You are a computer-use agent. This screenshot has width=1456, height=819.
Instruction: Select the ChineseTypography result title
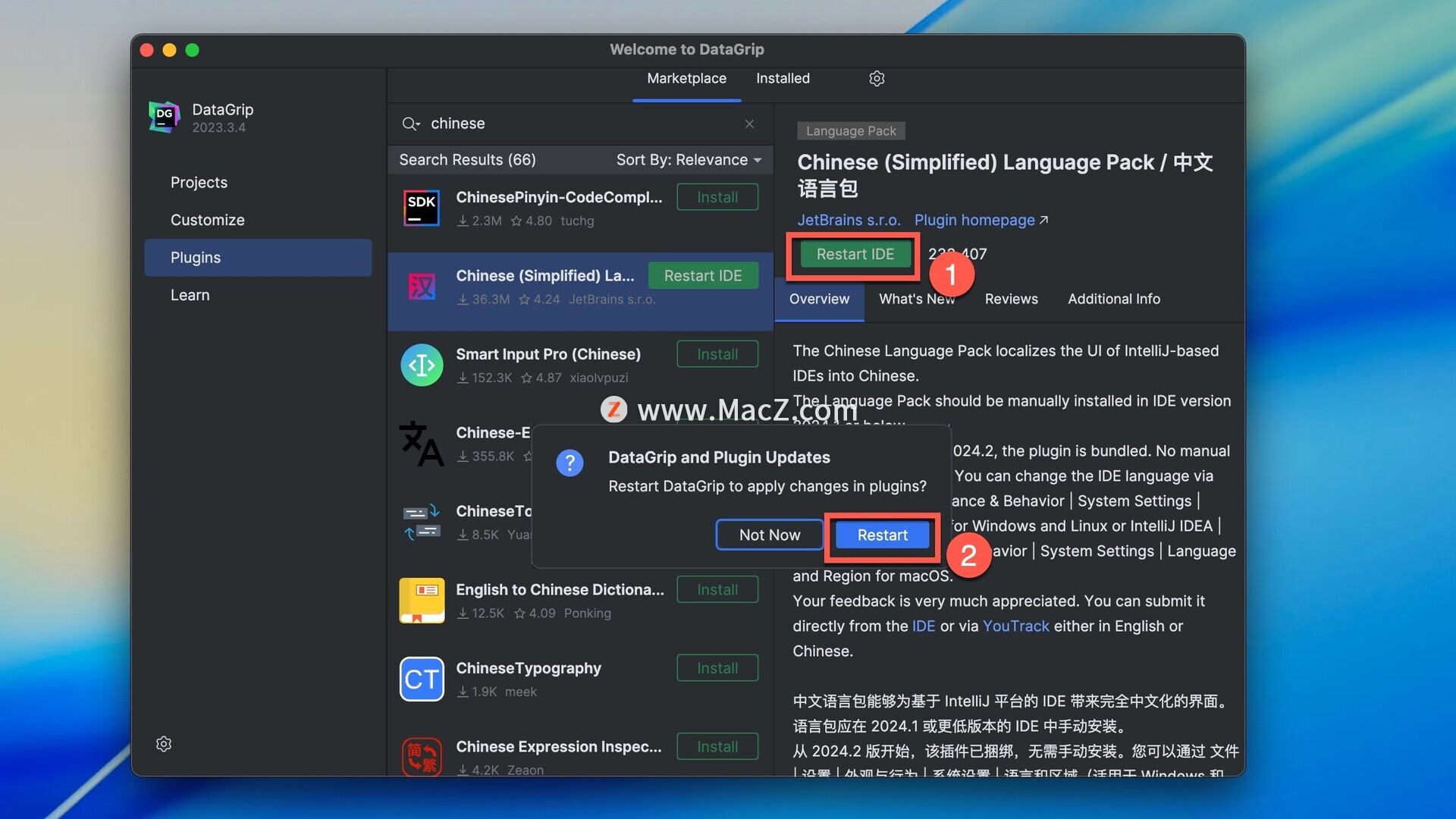pyautogui.click(x=529, y=668)
